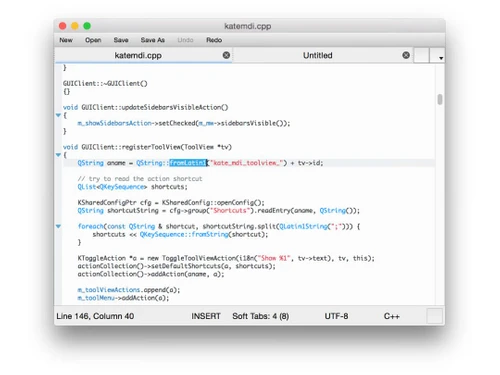Click the m_showSidebarsAction->setChecked line
The width and height of the screenshot is (500, 375).
pyautogui.click(x=184, y=123)
